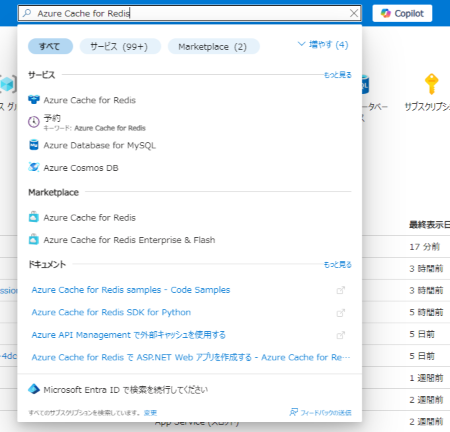Viewport: 450px width, 432px height.
Task: Click external link icon for Code Samples doc
Action: pyautogui.click(x=340, y=290)
